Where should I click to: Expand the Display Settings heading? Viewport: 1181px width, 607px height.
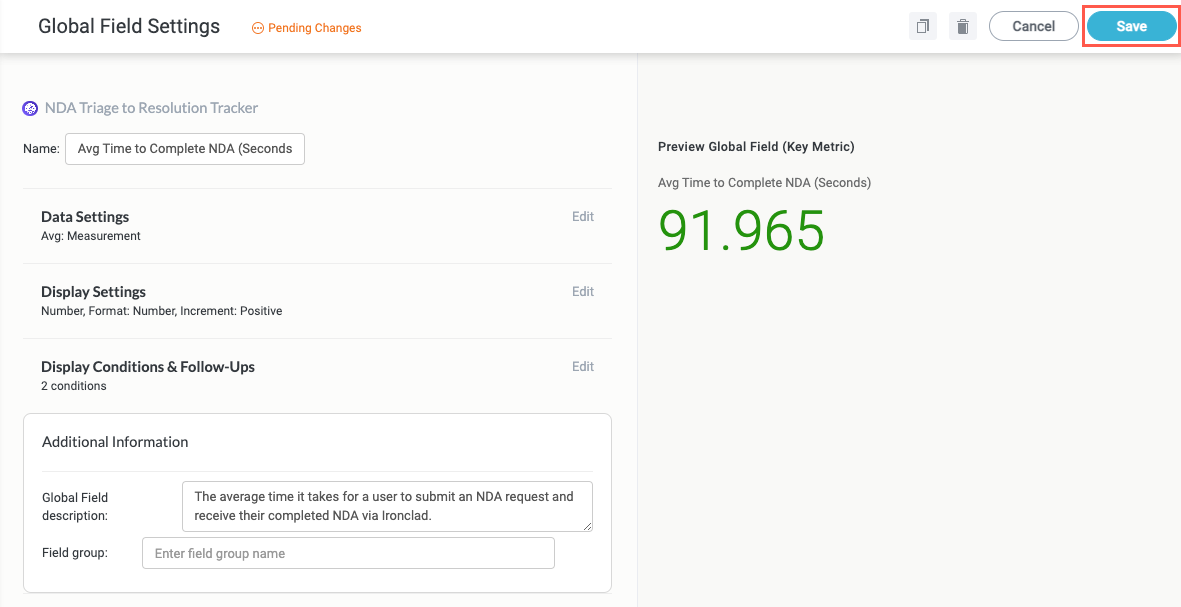click(93, 292)
